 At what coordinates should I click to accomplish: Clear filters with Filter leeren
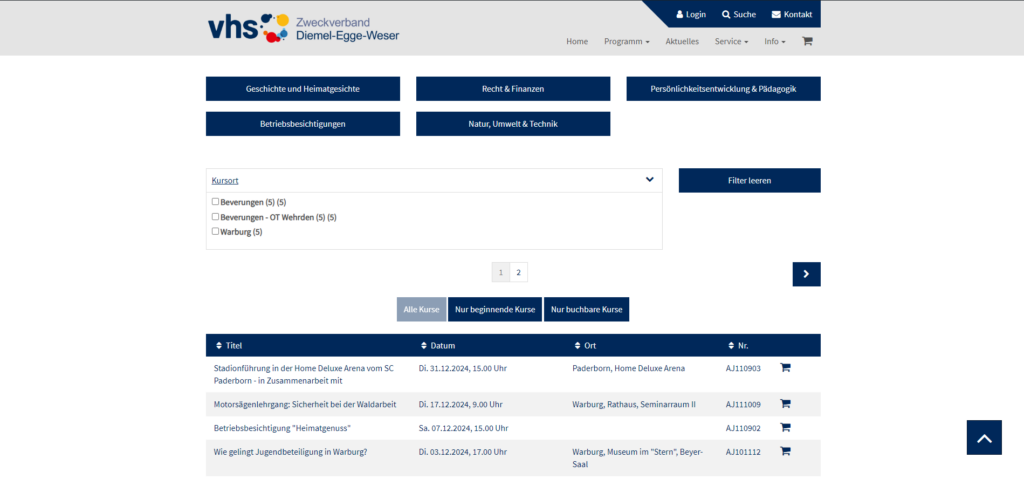tap(750, 180)
